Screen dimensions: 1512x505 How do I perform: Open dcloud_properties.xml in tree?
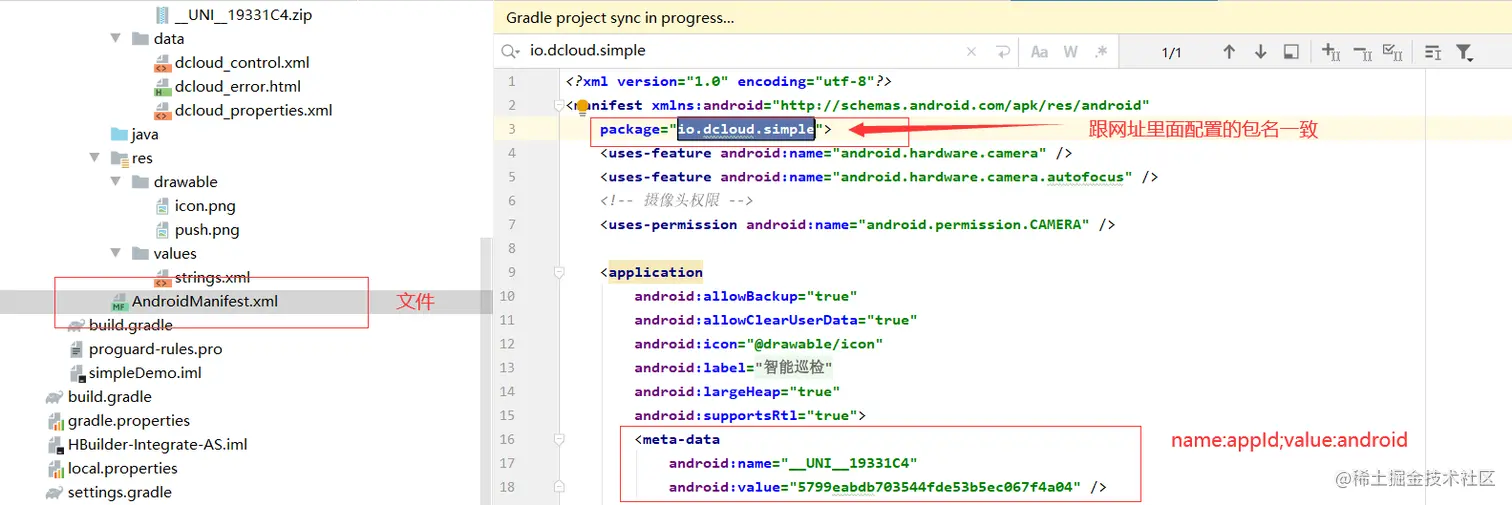253,111
